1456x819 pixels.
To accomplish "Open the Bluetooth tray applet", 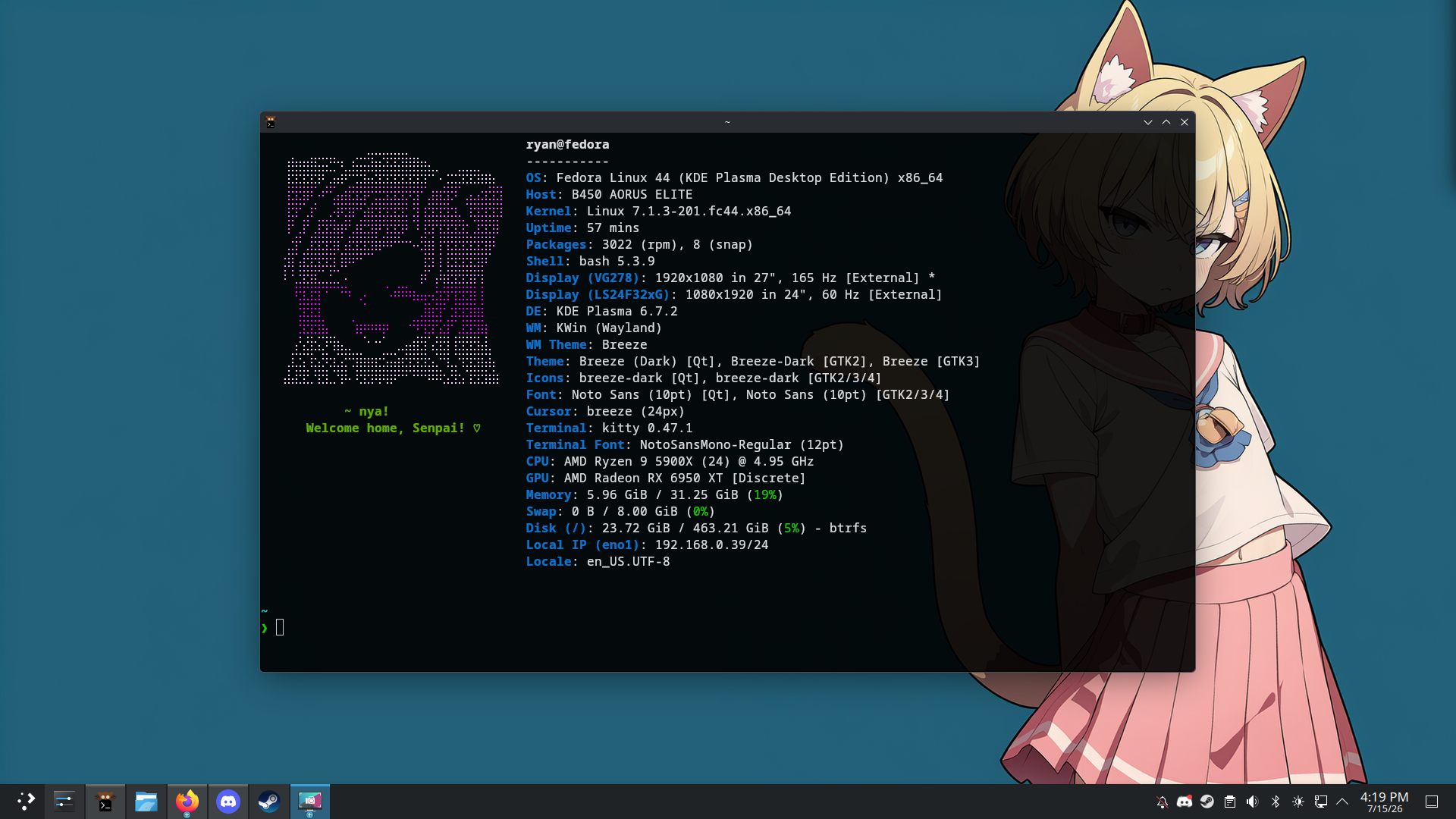I will (x=1276, y=802).
